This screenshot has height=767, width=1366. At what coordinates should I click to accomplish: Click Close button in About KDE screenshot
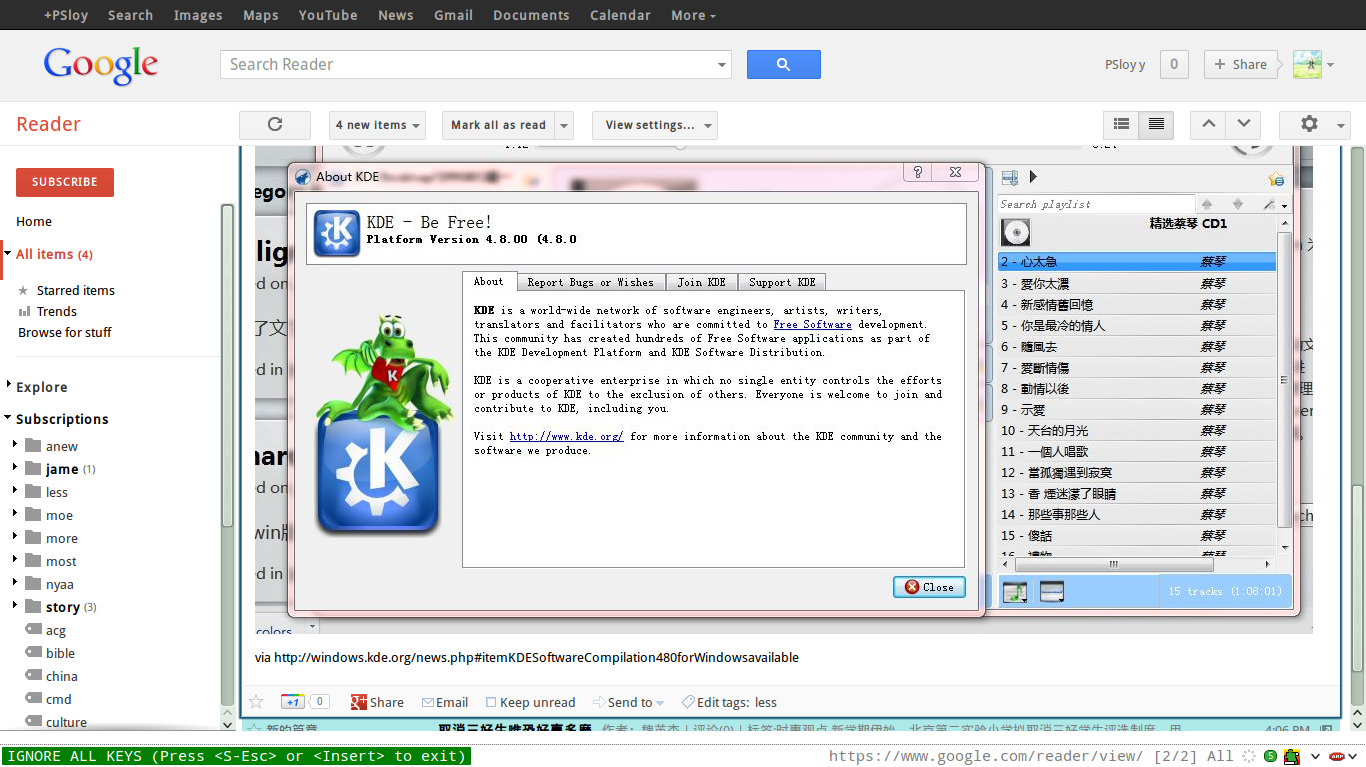[x=929, y=587]
